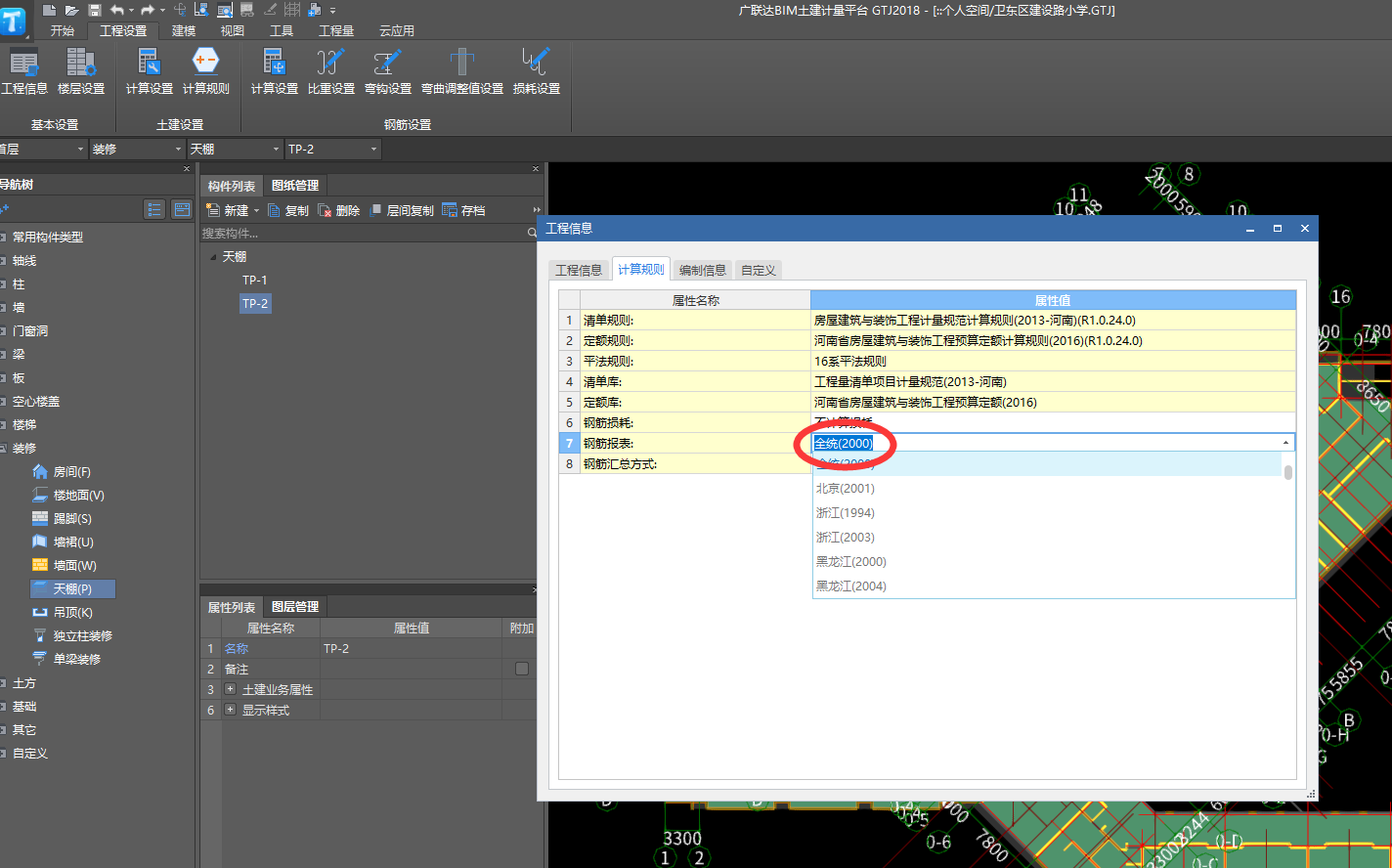Click the 搜索构件 search field
The image size is (1392, 868).
[363, 233]
